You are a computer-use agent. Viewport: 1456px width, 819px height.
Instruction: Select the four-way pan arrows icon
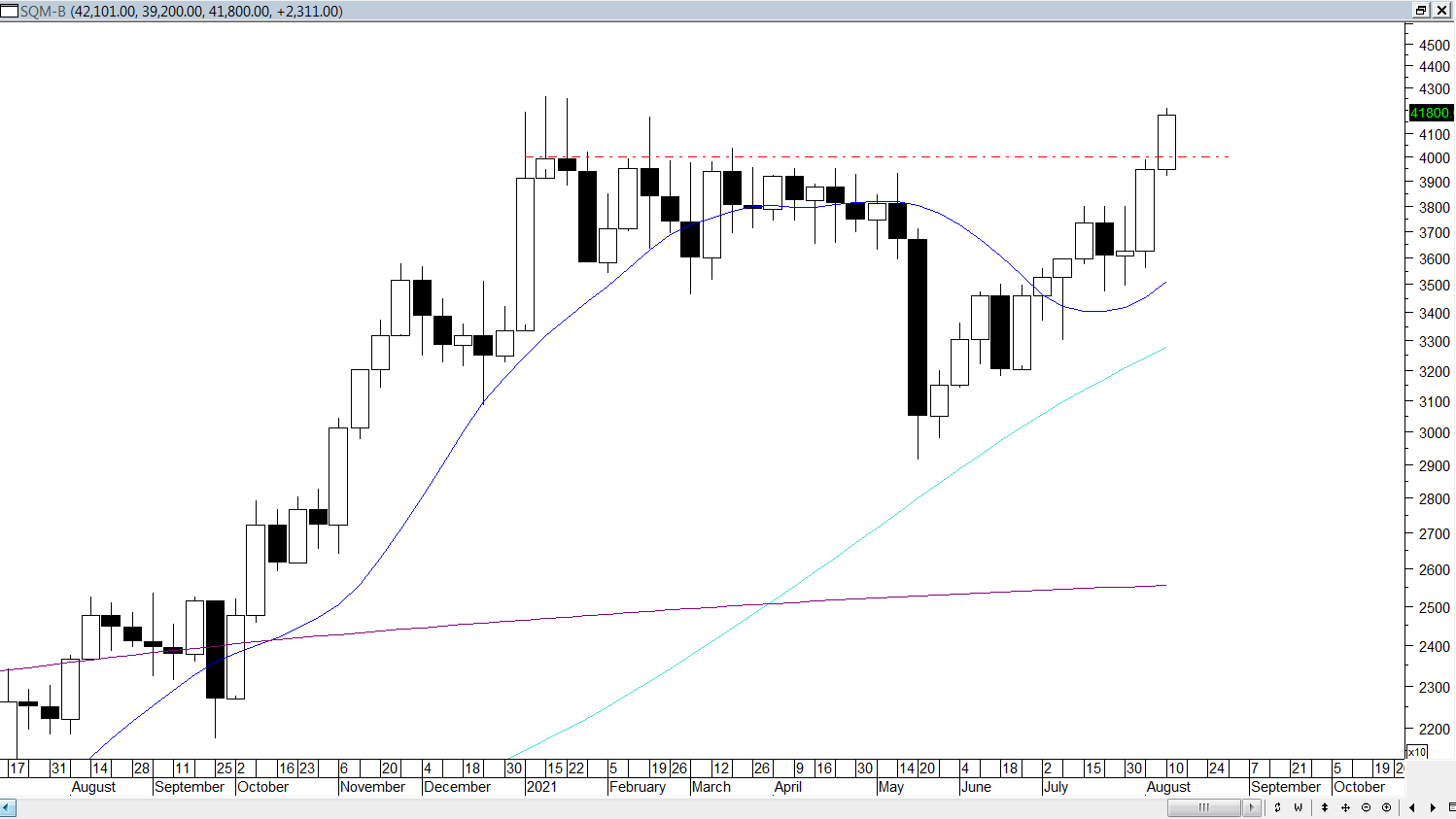pos(1345,807)
